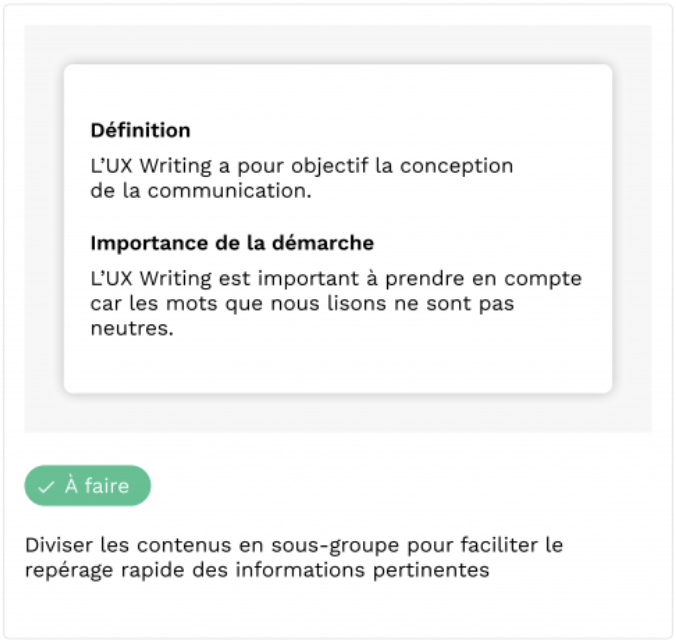Click the caption line starting 'Diviser les contenus'
The image size is (676, 640).
[x=294, y=546]
